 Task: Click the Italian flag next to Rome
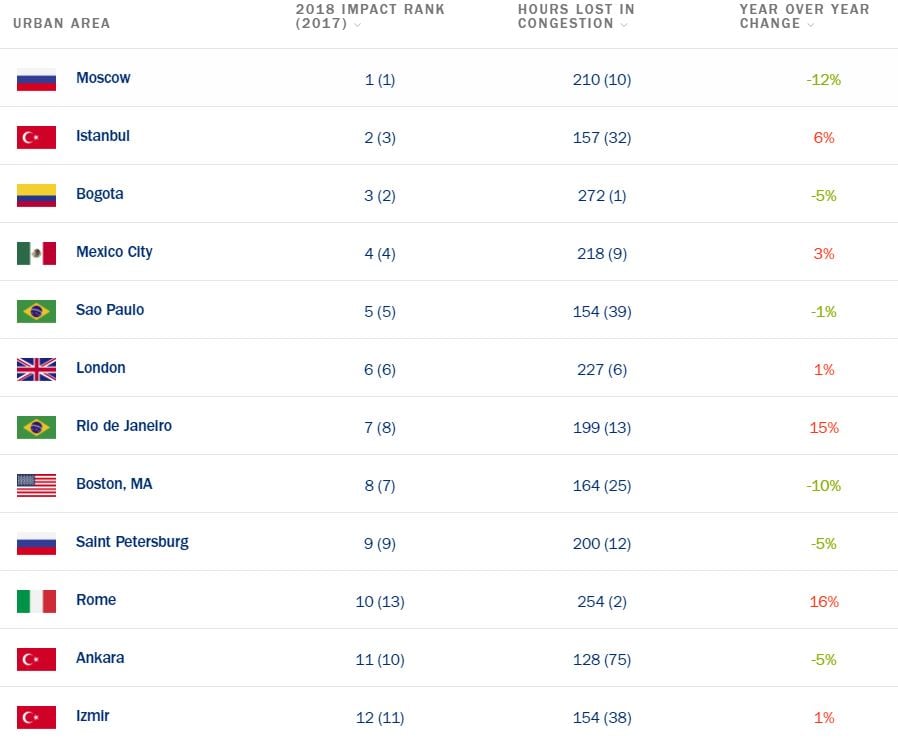coord(36,601)
